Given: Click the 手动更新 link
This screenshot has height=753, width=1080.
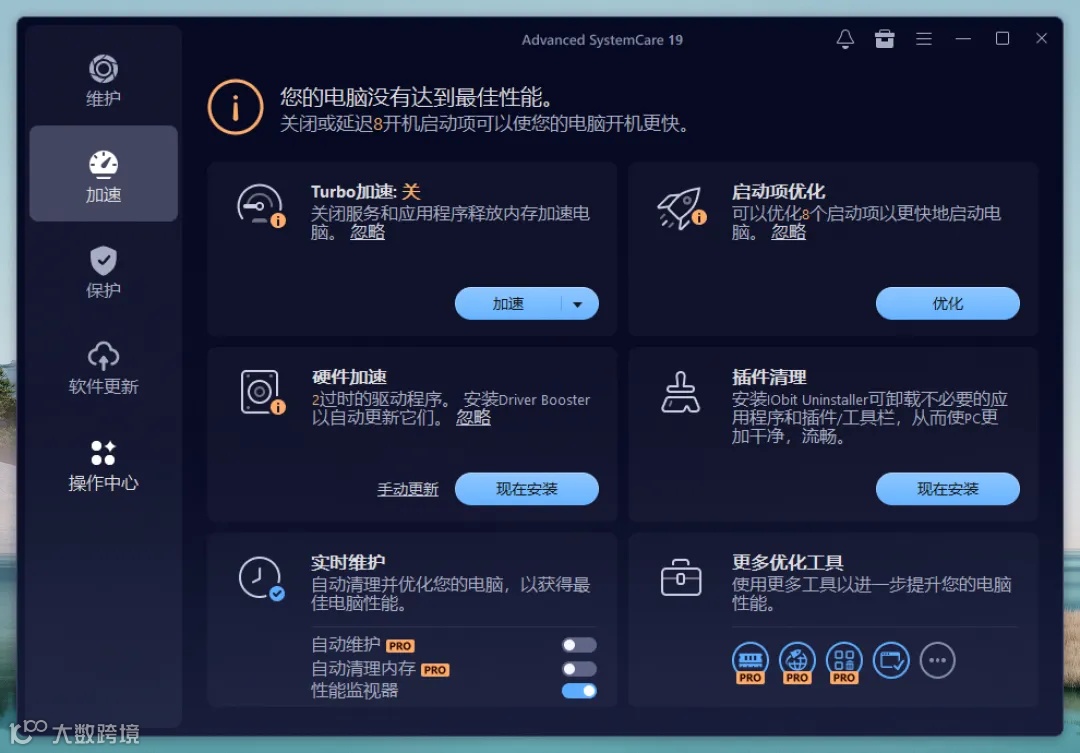Looking at the screenshot, I should click(408, 489).
